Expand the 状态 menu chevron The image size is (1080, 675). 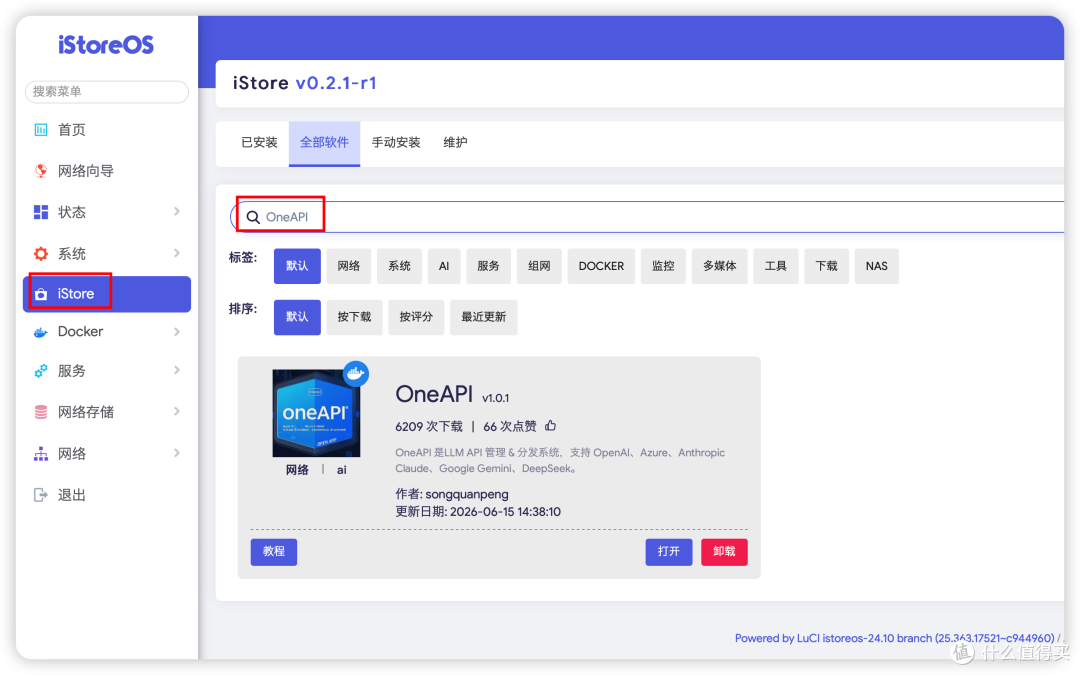tap(177, 211)
